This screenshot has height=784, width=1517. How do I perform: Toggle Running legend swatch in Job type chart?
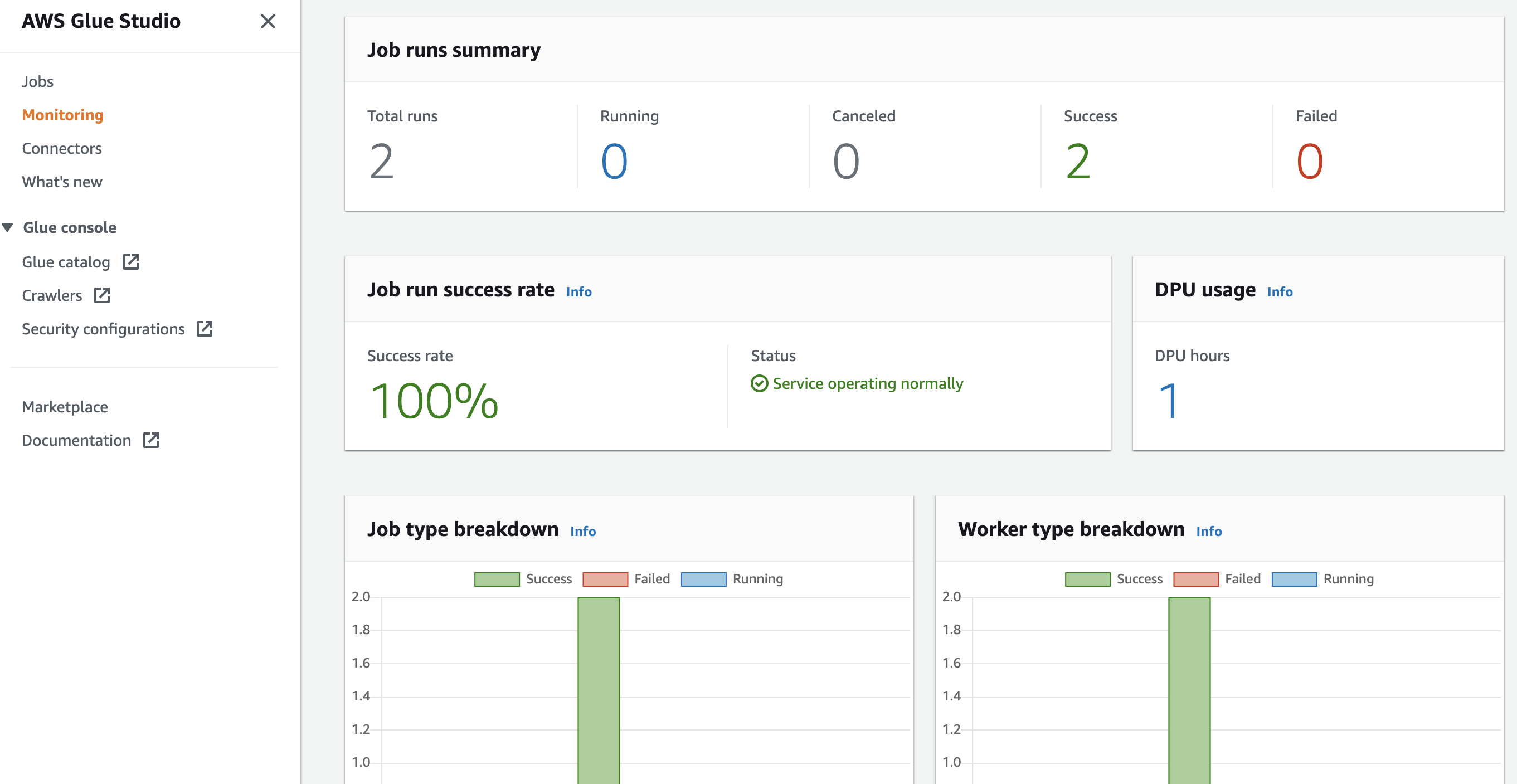point(703,579)
